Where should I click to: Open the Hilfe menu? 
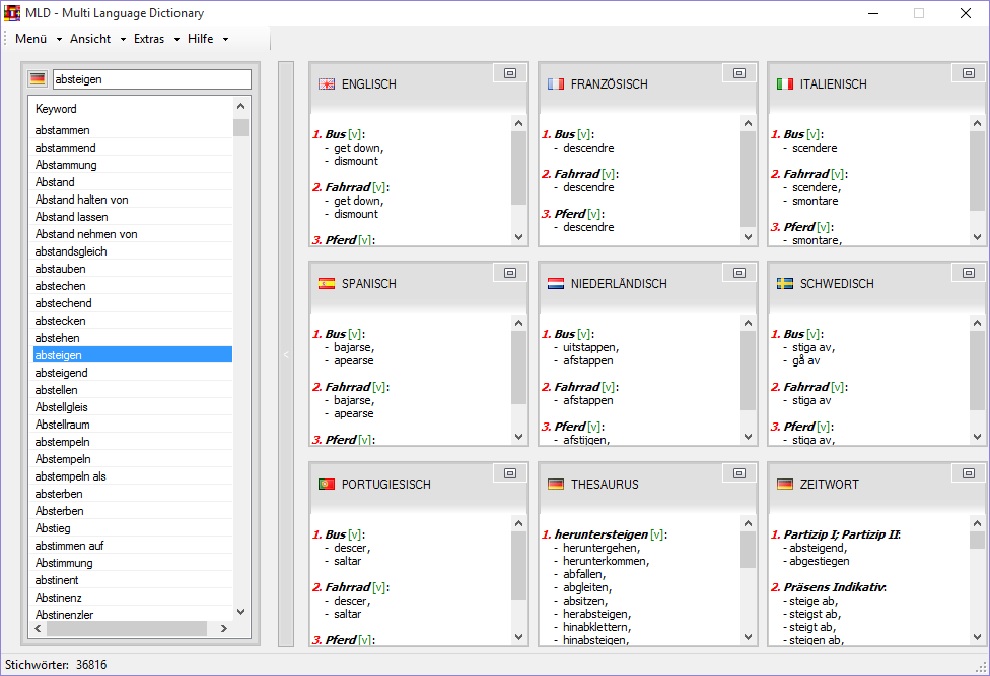click(x=207, y=39)
